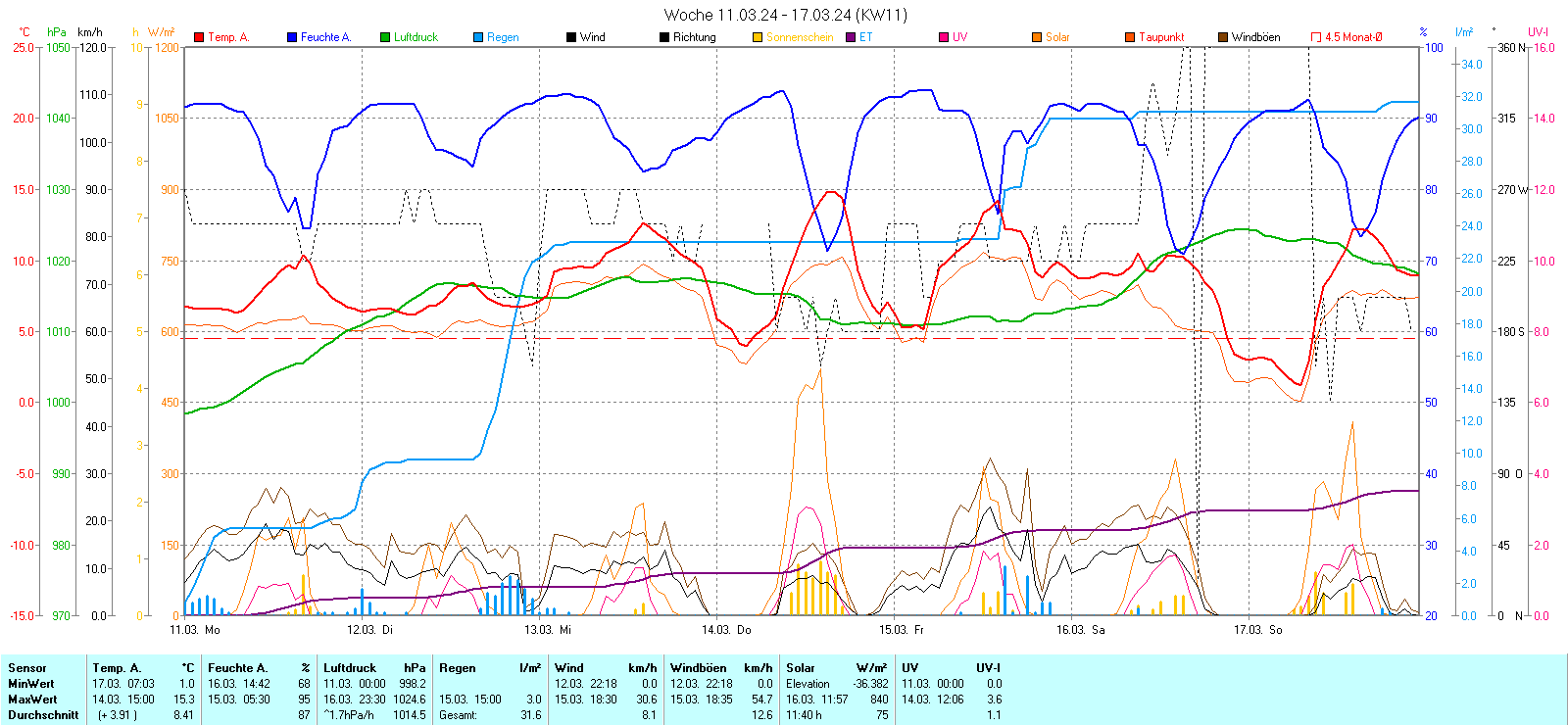Click the '4.5 Monat-Ø' legend label
1568x725 pixels.
click(x=1353, y=37)
